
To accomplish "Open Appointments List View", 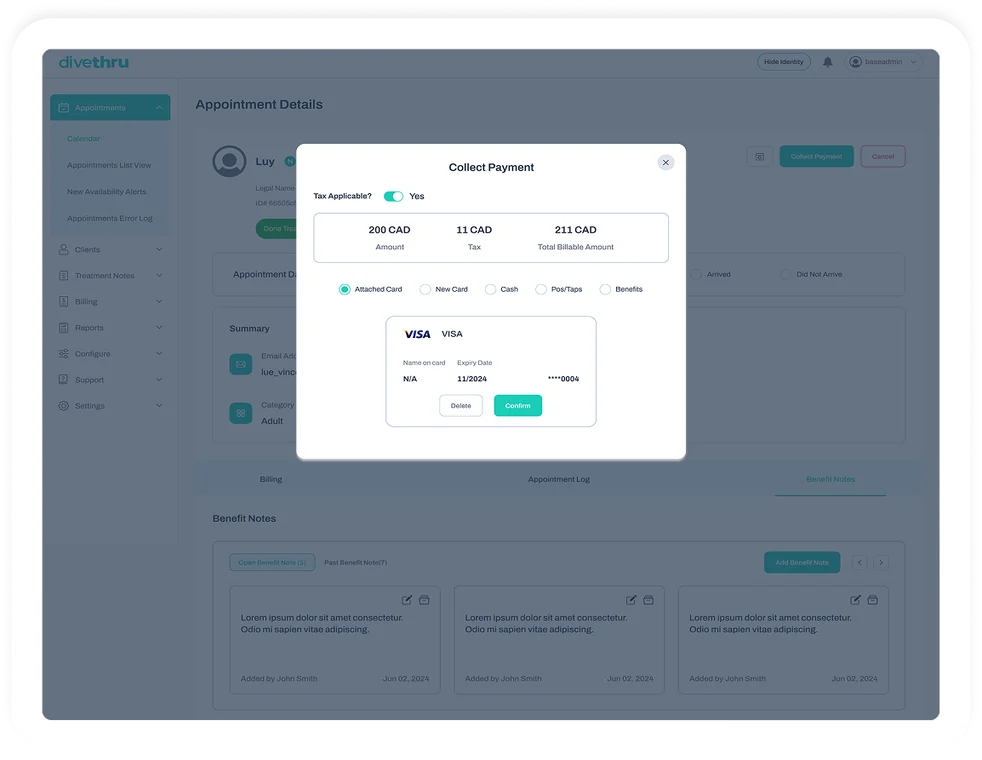I will [x=109, y=165].
